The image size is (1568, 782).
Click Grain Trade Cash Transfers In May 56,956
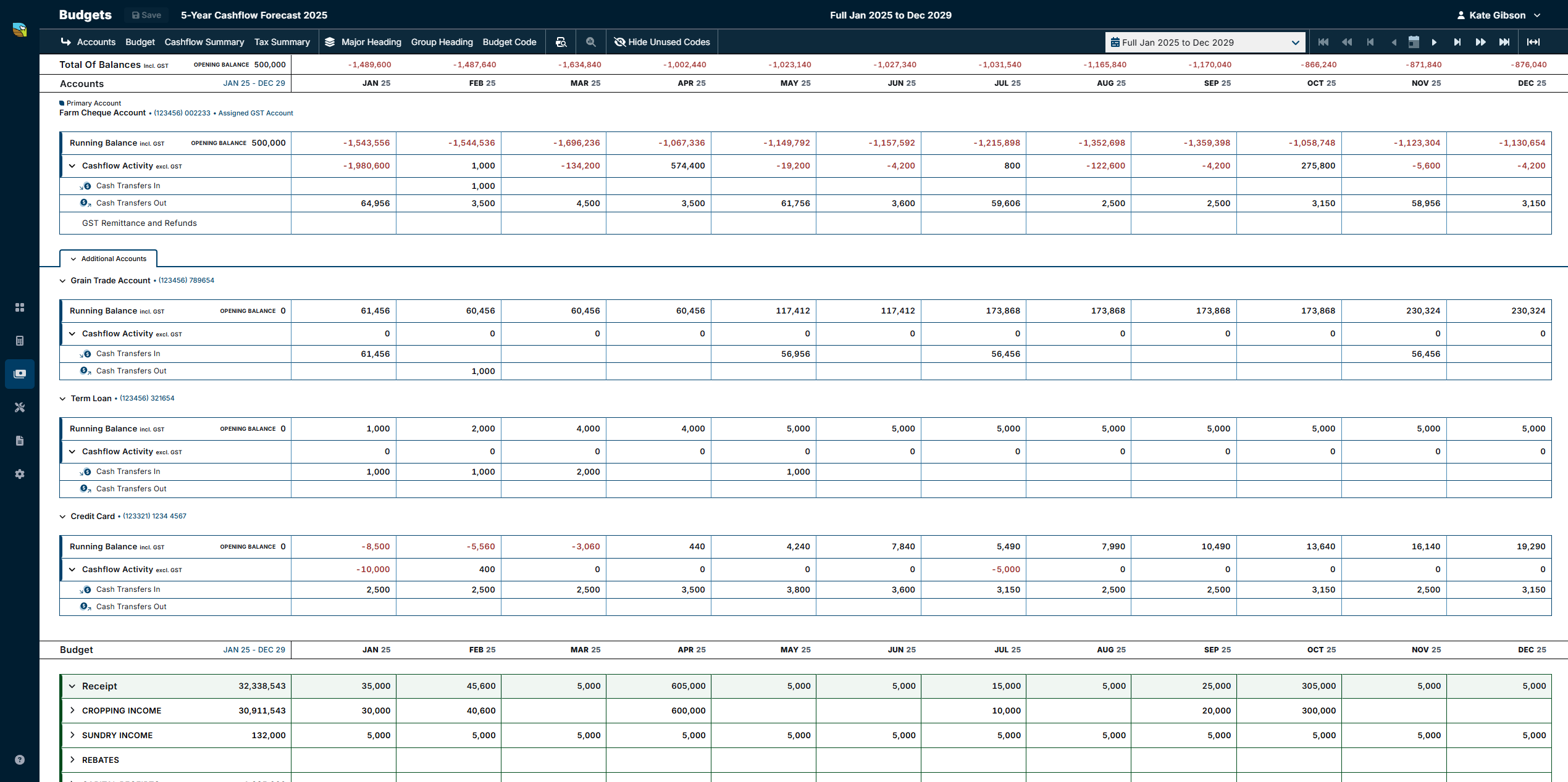click(x=795, y=354)
